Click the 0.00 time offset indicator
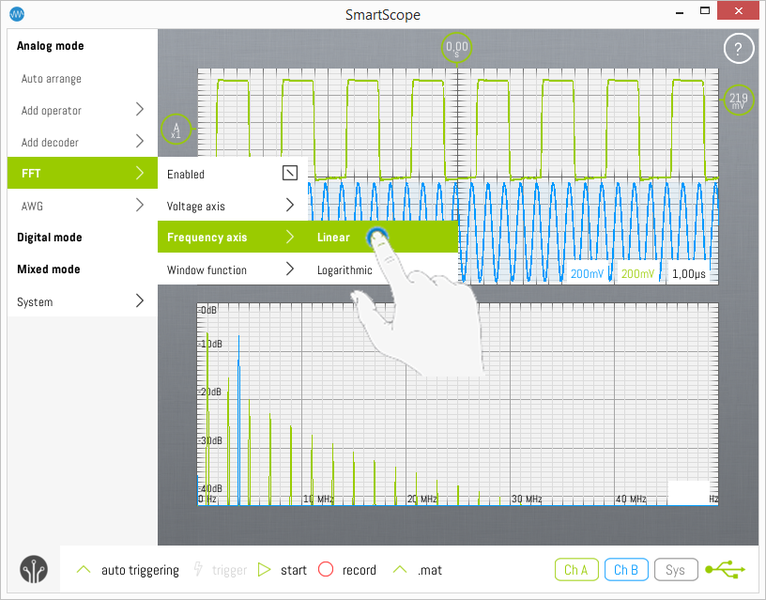 click(x=456, y=47)
